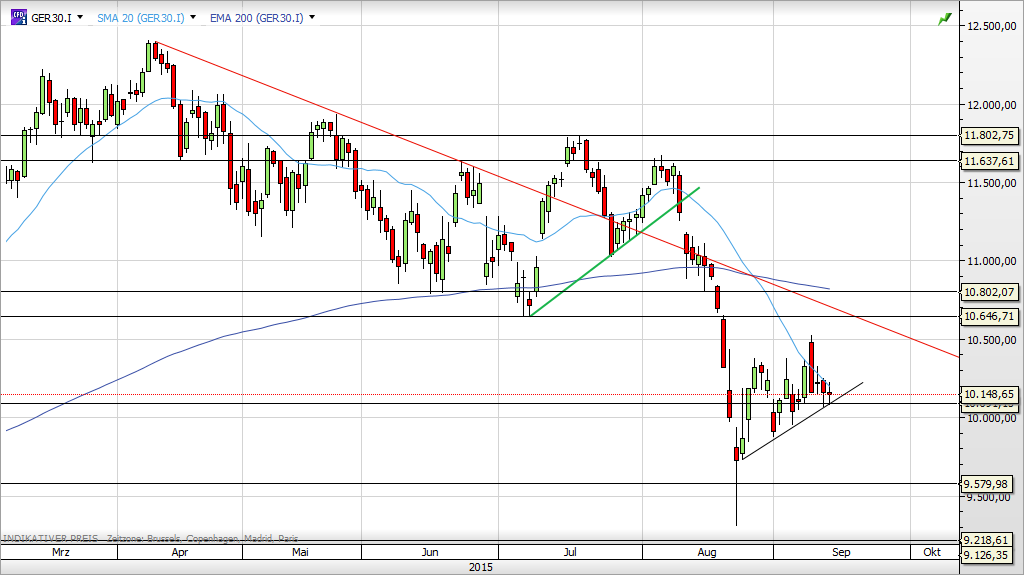
Task: Select the black short-term support trendline near September
Action: [803, 420]
